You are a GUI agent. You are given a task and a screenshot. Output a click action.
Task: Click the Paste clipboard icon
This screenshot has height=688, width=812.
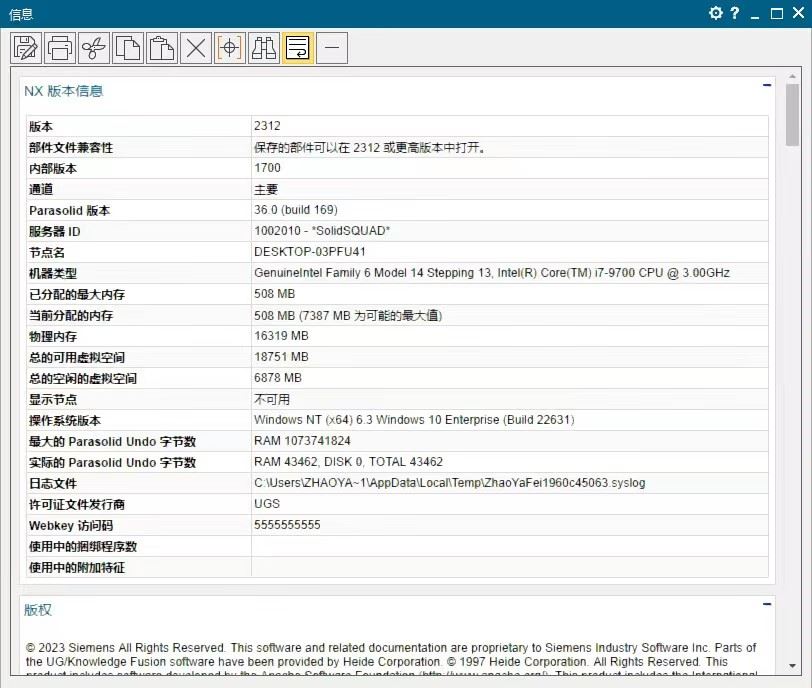(x=162, y=49)
